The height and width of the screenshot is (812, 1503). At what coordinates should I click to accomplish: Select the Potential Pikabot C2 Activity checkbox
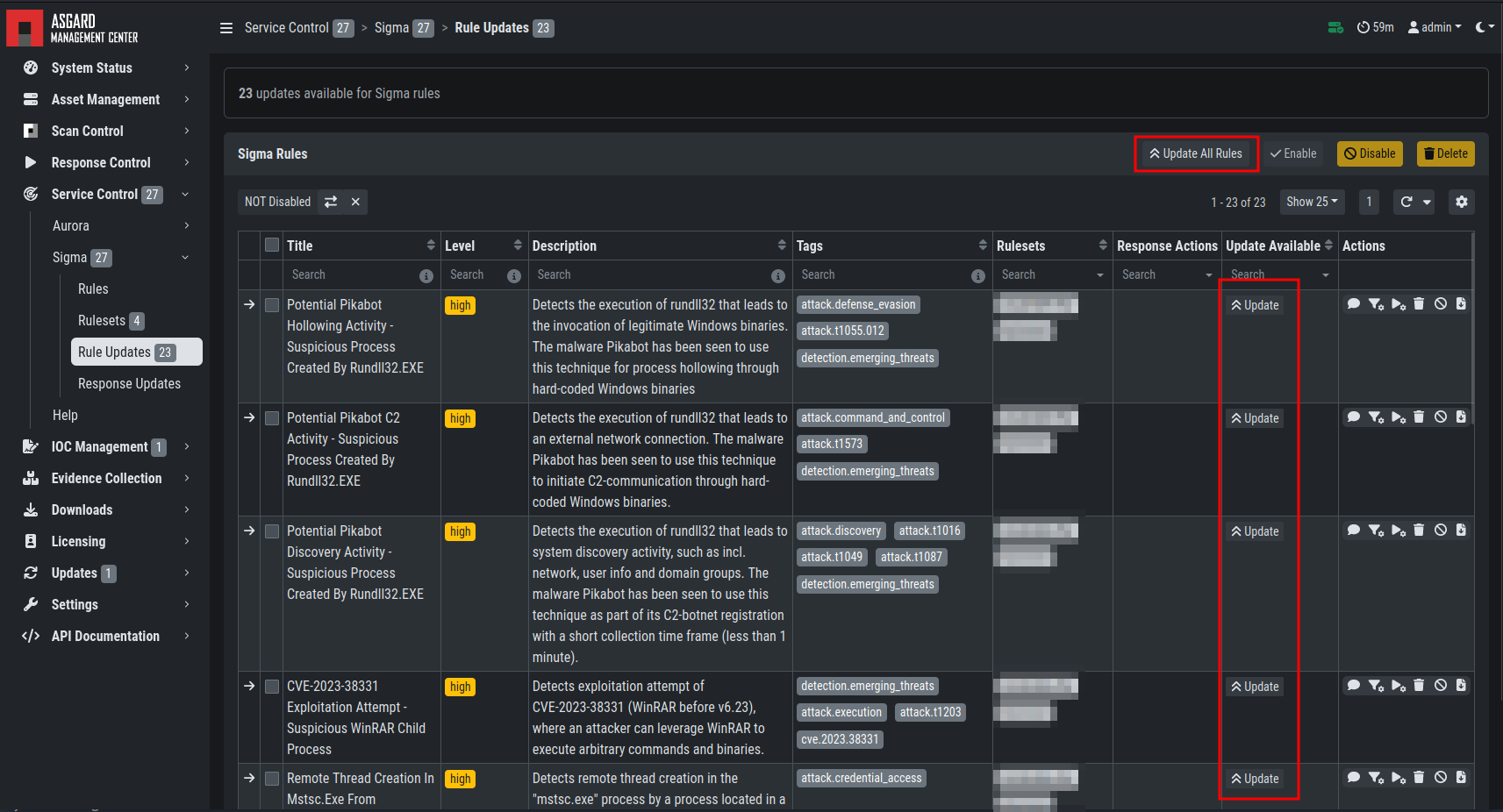click(x=272, y=418)
